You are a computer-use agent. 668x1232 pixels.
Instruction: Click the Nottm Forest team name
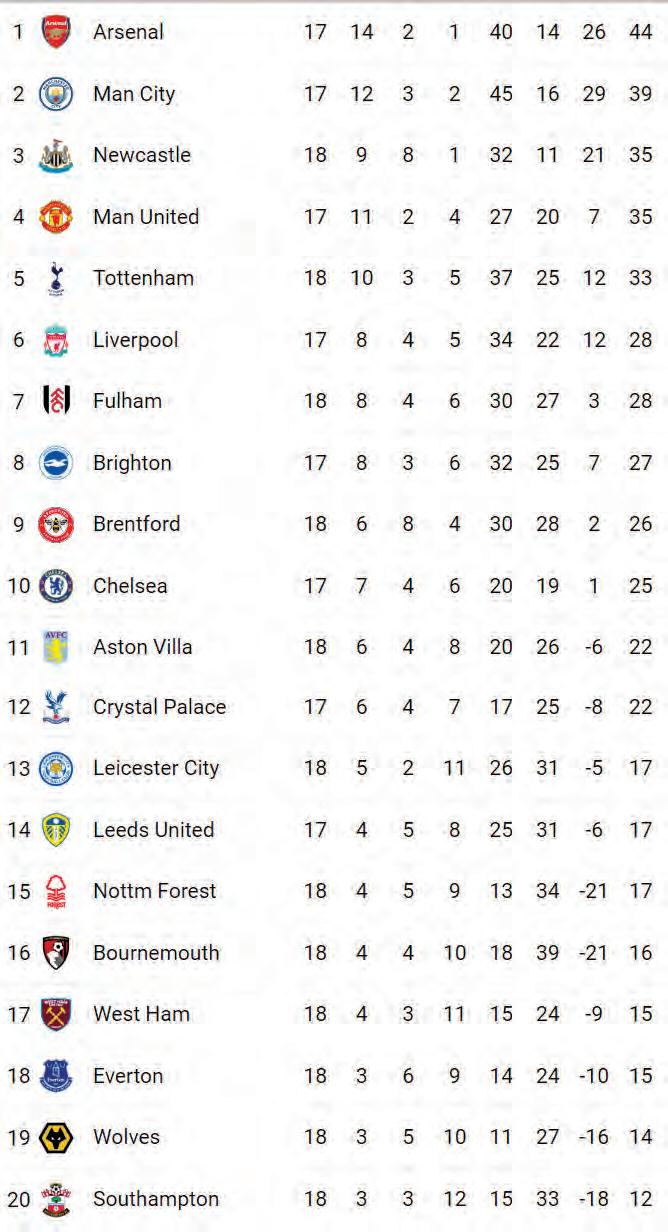coord(155,891)
